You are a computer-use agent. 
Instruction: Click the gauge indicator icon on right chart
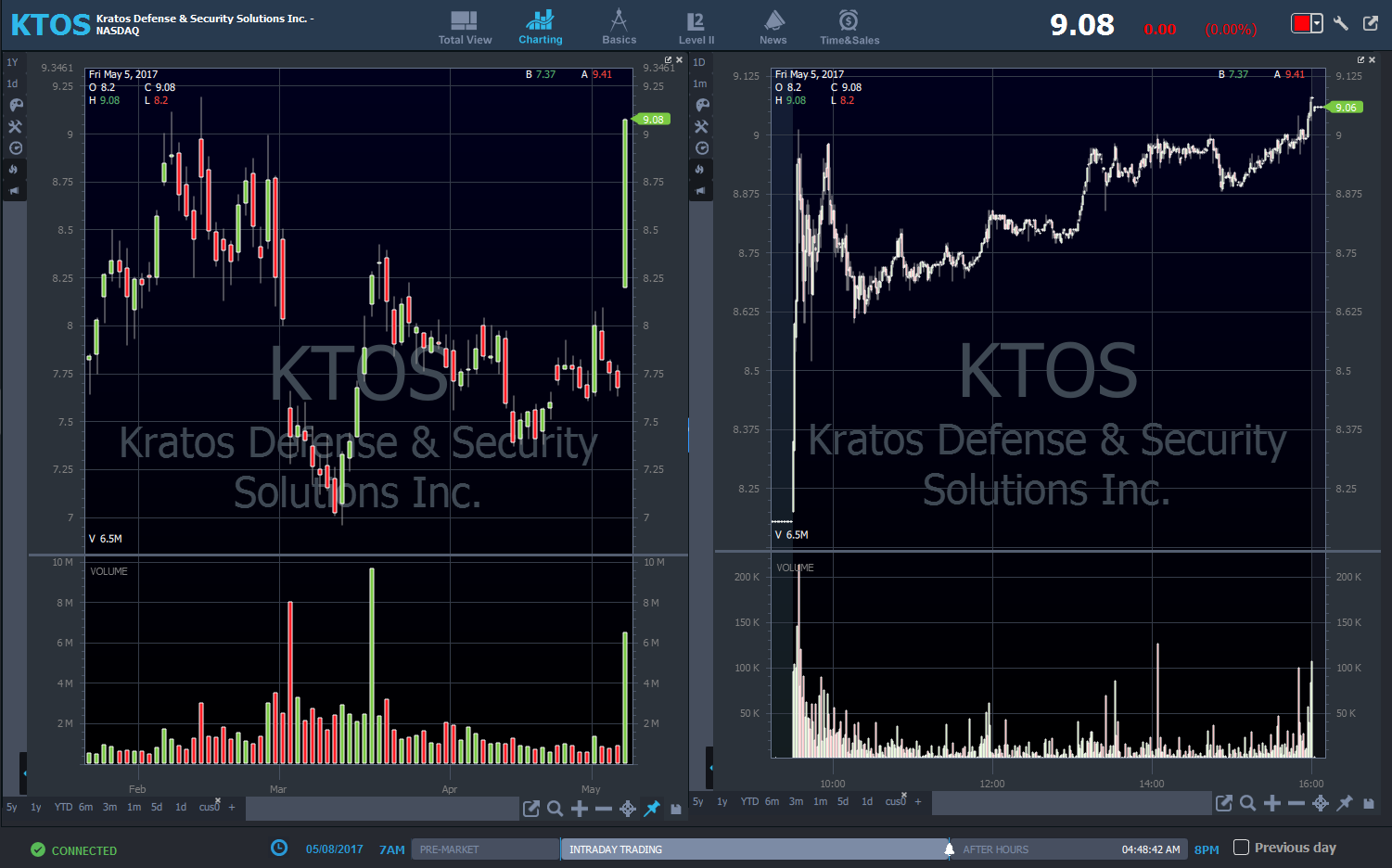[702, 147]
